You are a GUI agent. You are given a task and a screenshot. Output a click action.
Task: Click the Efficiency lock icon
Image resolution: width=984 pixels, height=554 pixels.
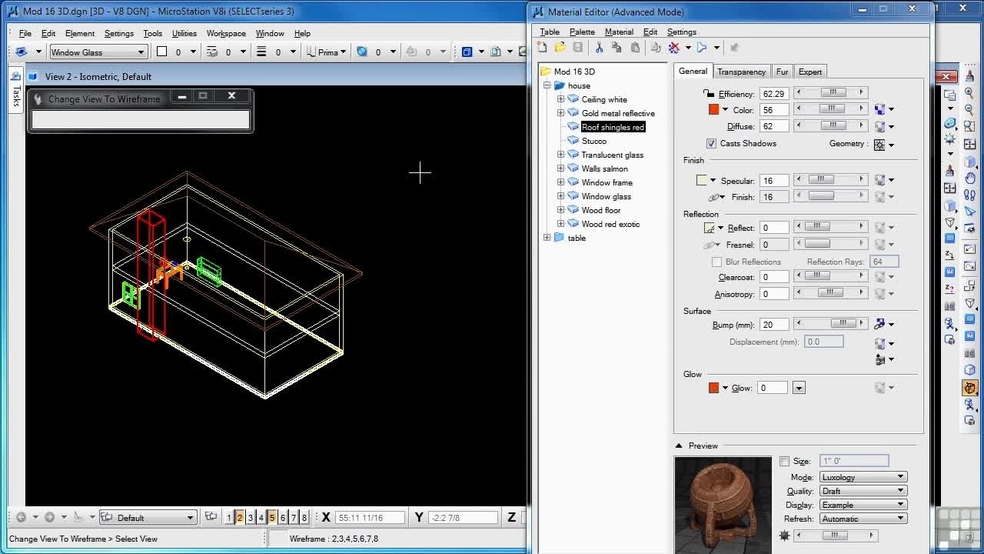tap(709, 93)
